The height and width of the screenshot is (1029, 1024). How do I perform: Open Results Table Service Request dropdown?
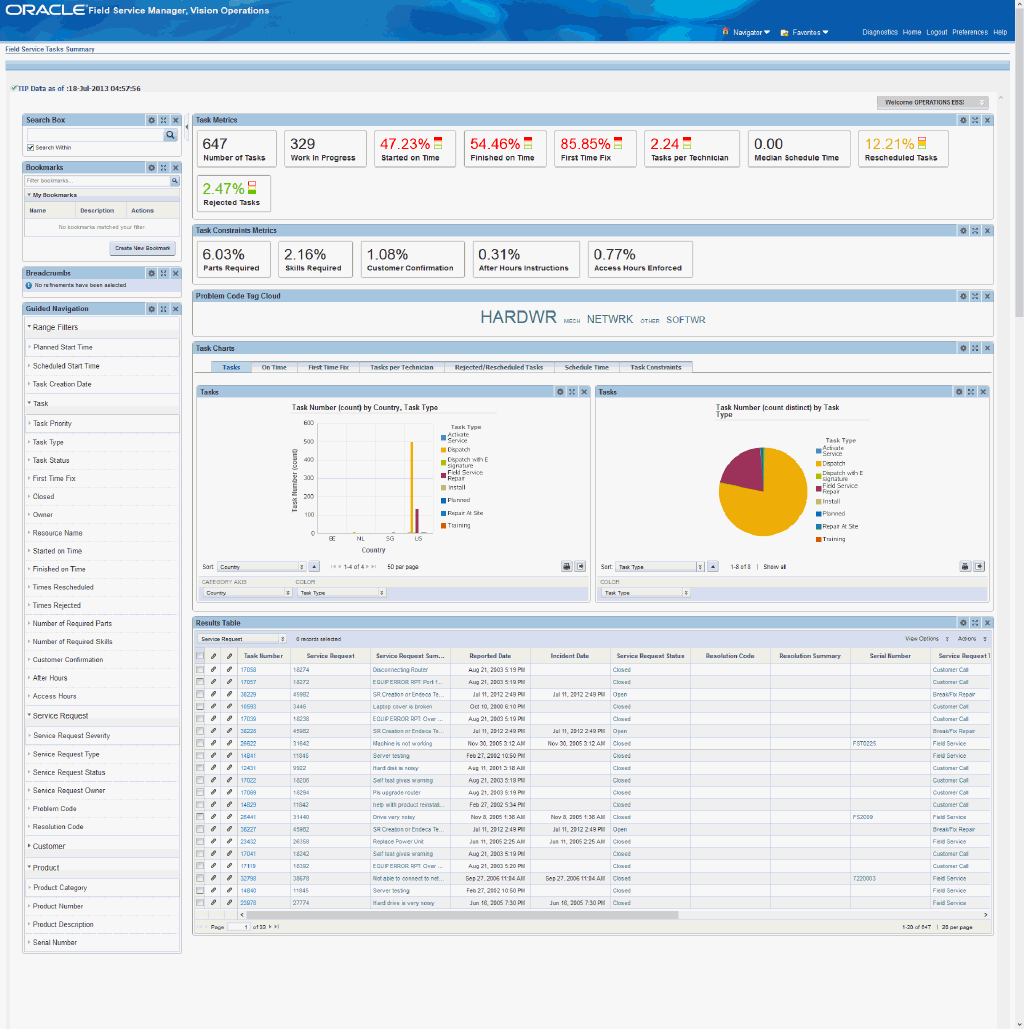(x=242, y=639)
